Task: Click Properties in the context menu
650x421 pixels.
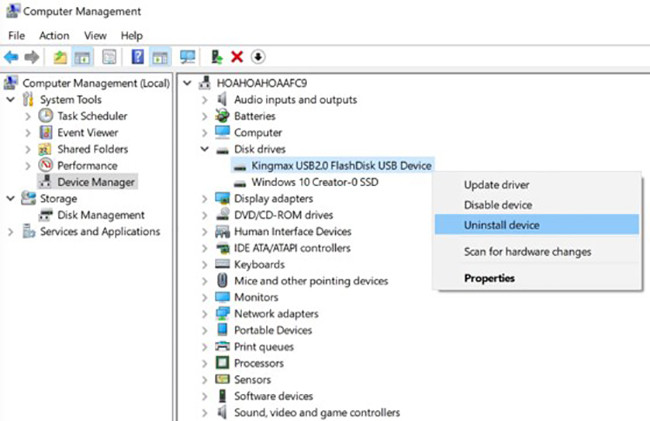Action: click(x=489, y=278)
